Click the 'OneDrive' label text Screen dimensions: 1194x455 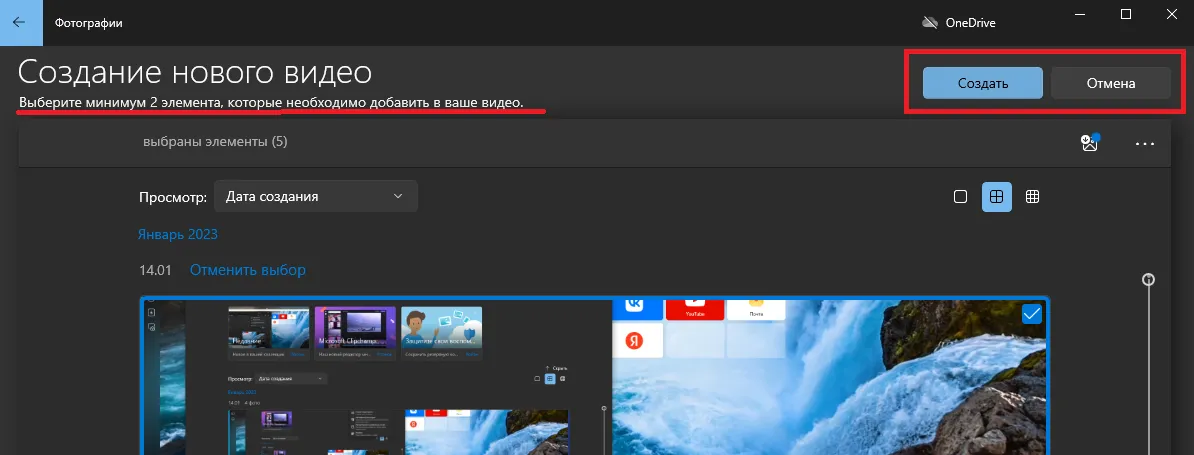970,23
